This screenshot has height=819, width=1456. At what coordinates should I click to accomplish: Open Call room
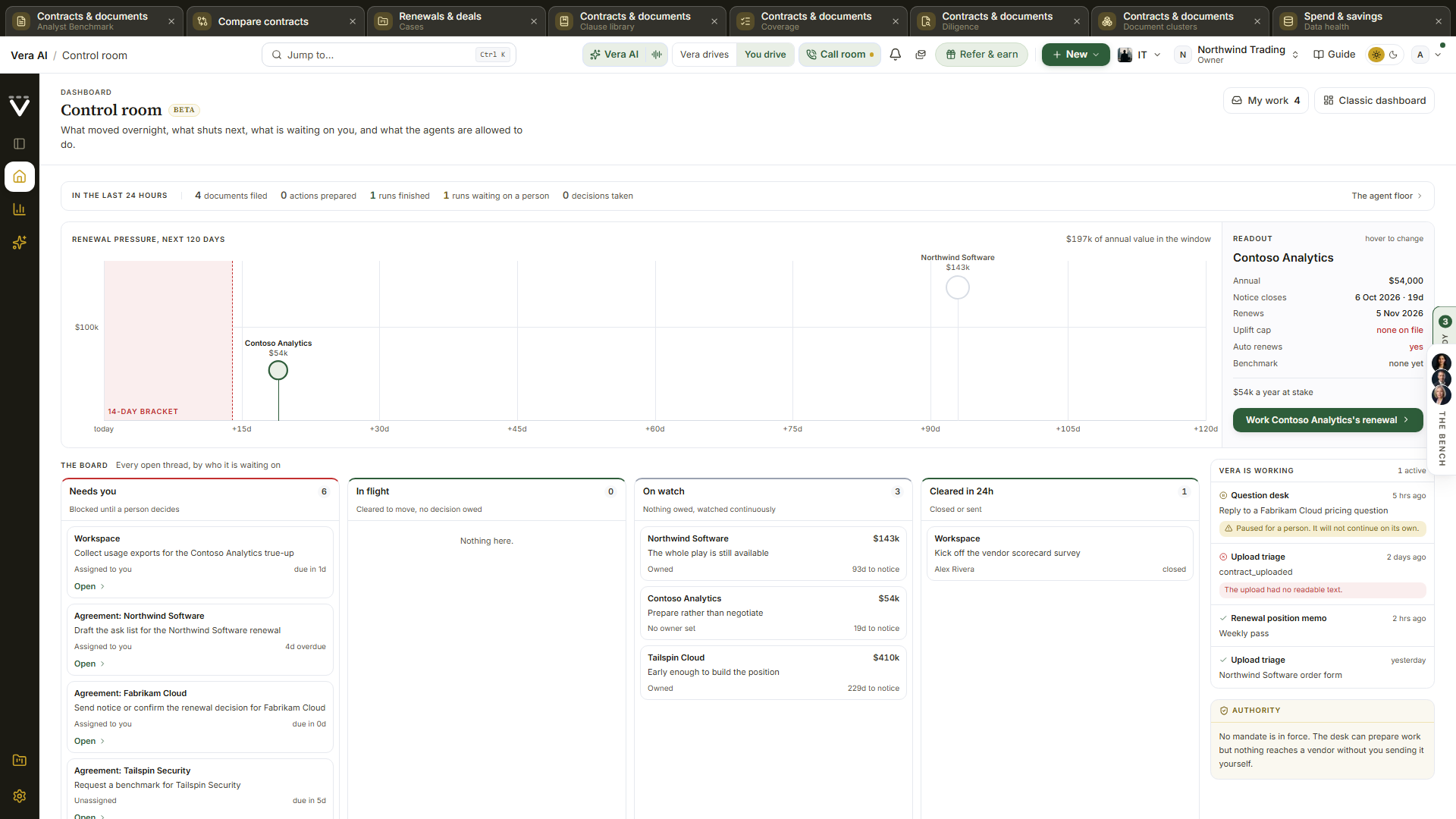point(839,55)
